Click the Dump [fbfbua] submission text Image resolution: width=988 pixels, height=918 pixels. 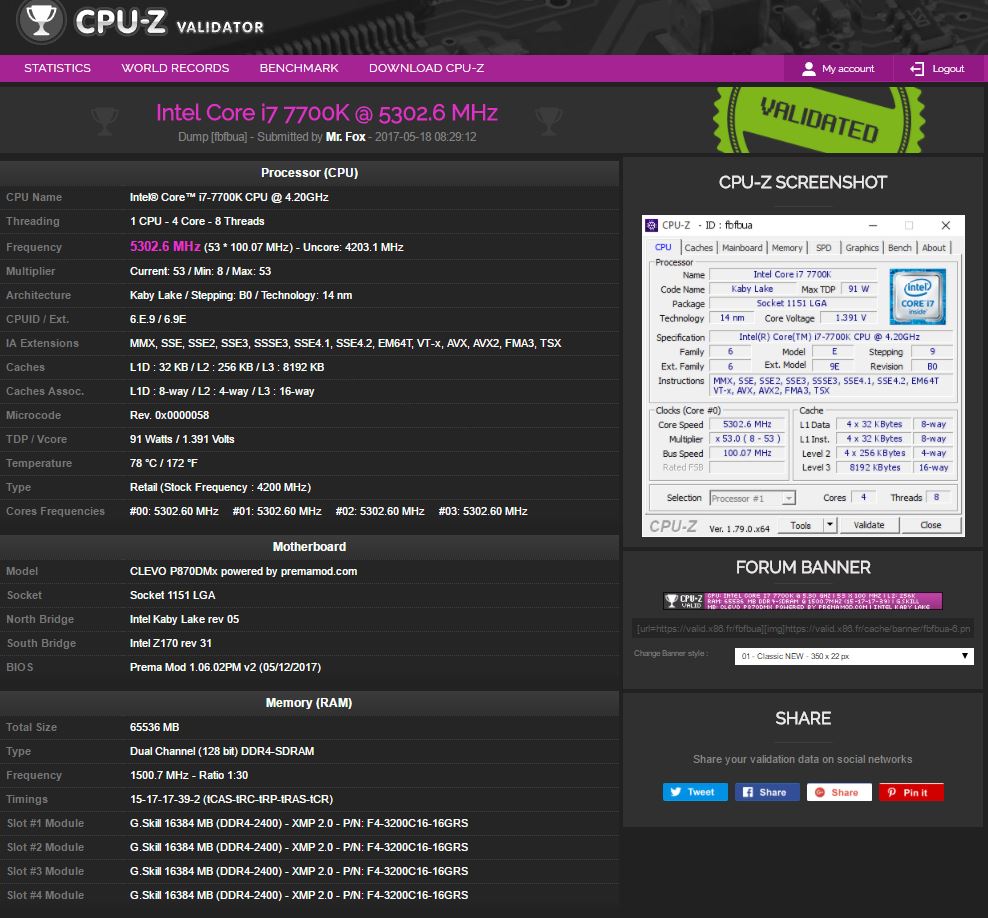212,137
